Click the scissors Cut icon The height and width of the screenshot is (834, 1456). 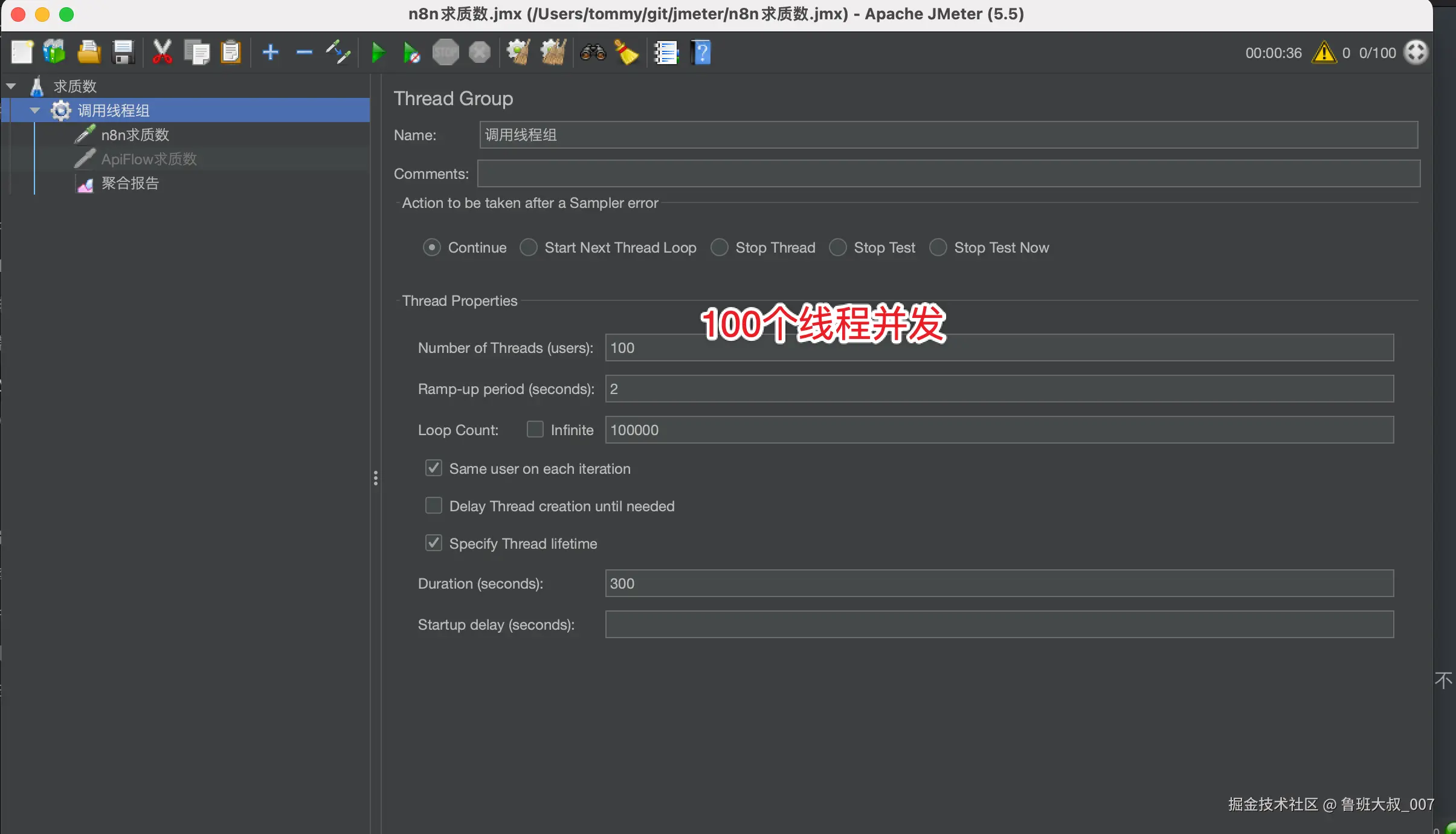coord(162,53)
